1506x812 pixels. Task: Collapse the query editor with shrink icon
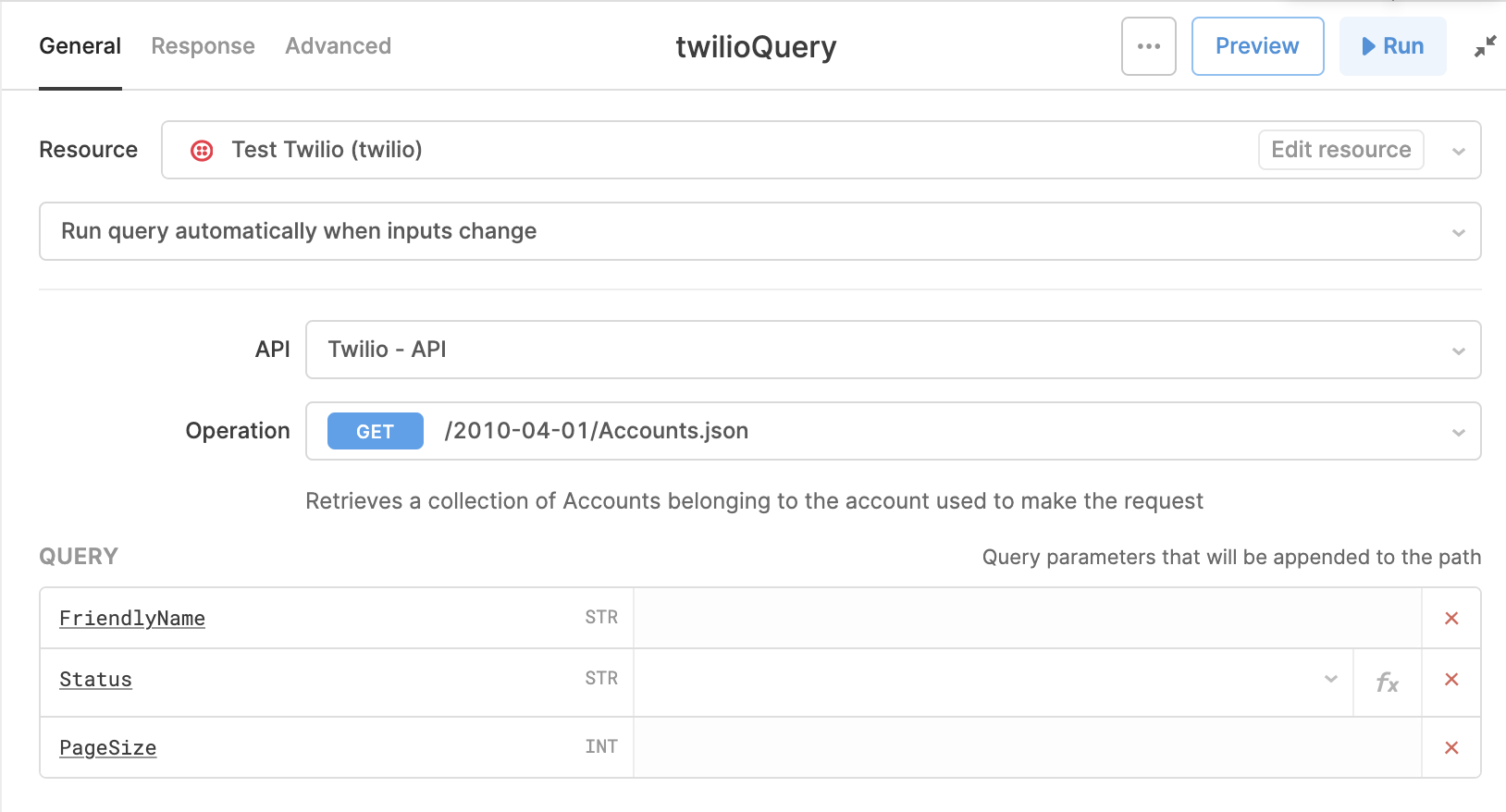pyautogui.click(x=1485, y=46)
